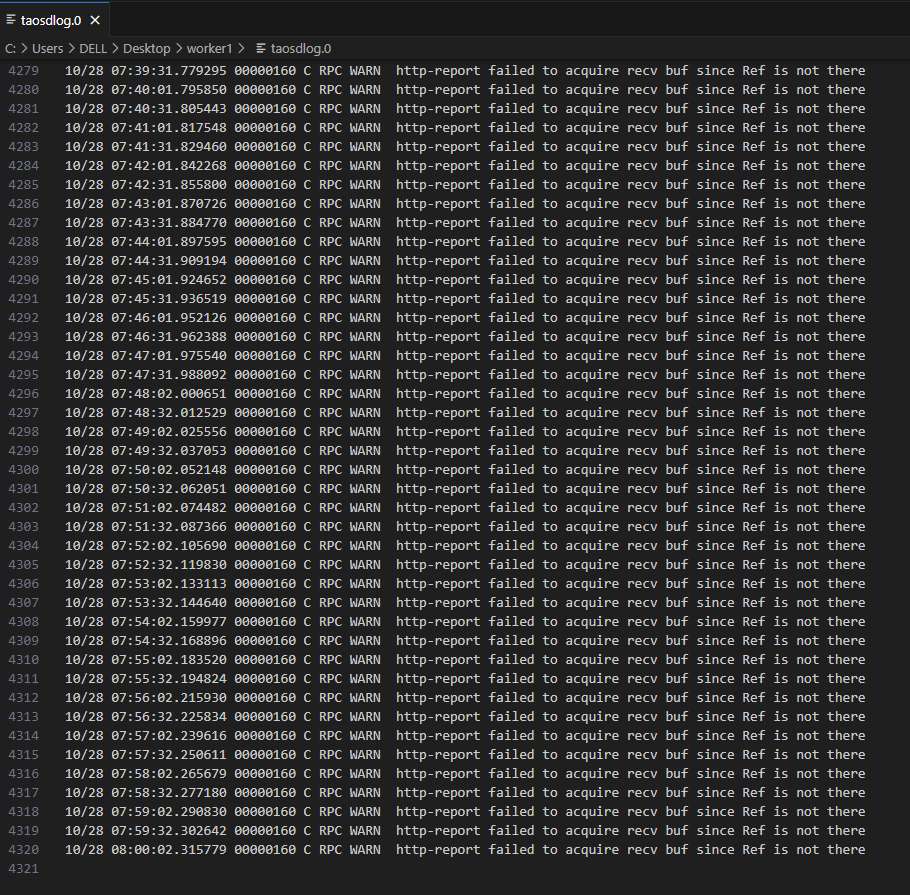The width and height of the screenshot is (910, 895).
Task: Select line number 4320 in gutter
Action: click(x=23, y=850)
